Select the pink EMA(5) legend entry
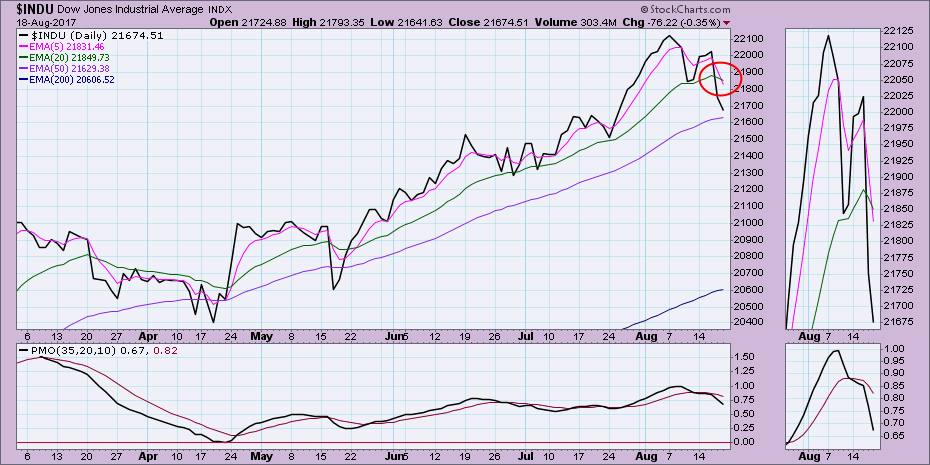This screenshot has height=465, width=930. (68, 48)
